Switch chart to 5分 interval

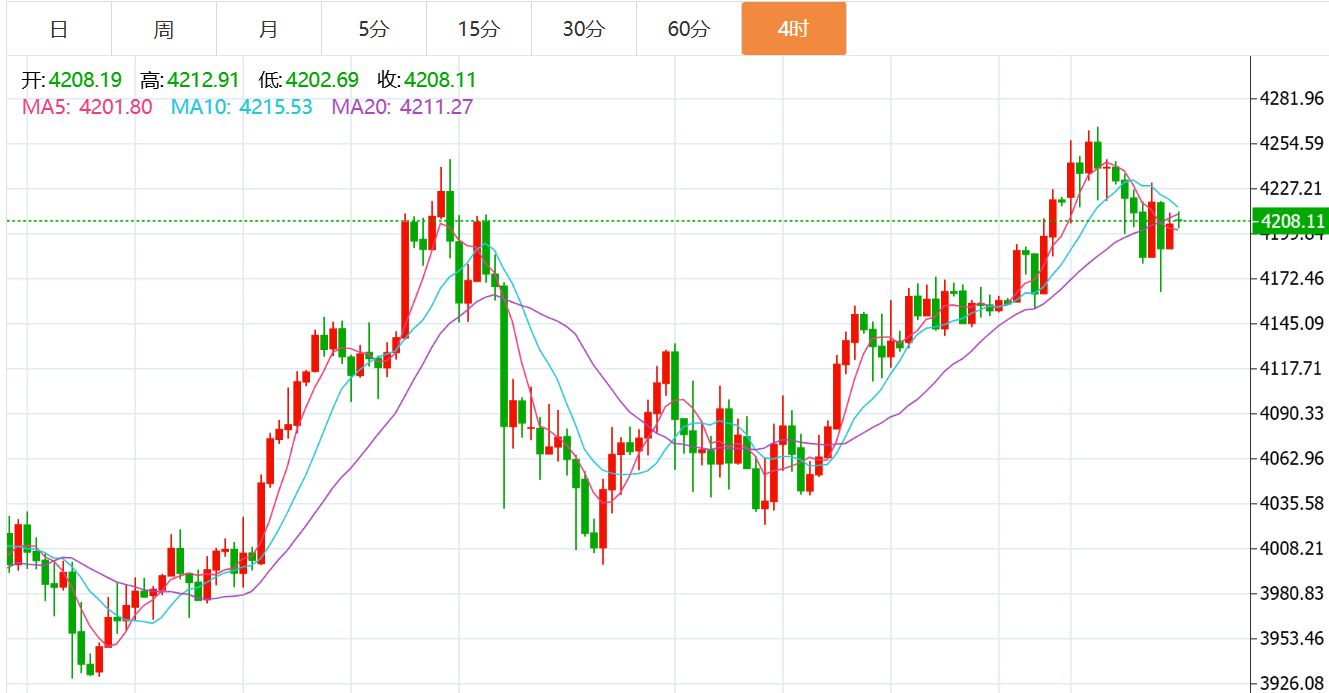click(x=373, y=29)
